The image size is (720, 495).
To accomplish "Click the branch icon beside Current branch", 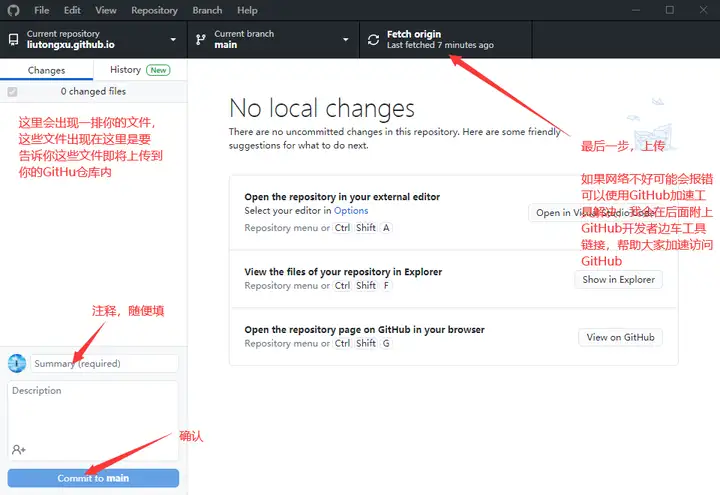I will point(201,39).
